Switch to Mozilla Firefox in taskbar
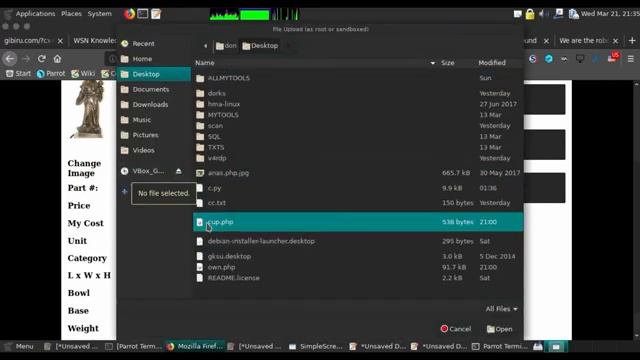 [x=195, y=347]
